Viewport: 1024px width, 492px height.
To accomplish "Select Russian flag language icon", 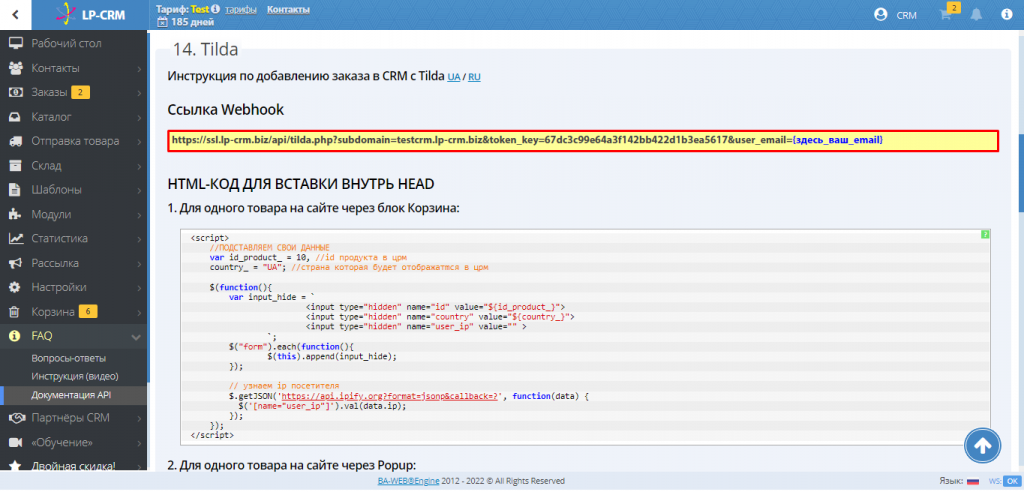I will pyautogui.click(x=972, y=481).
